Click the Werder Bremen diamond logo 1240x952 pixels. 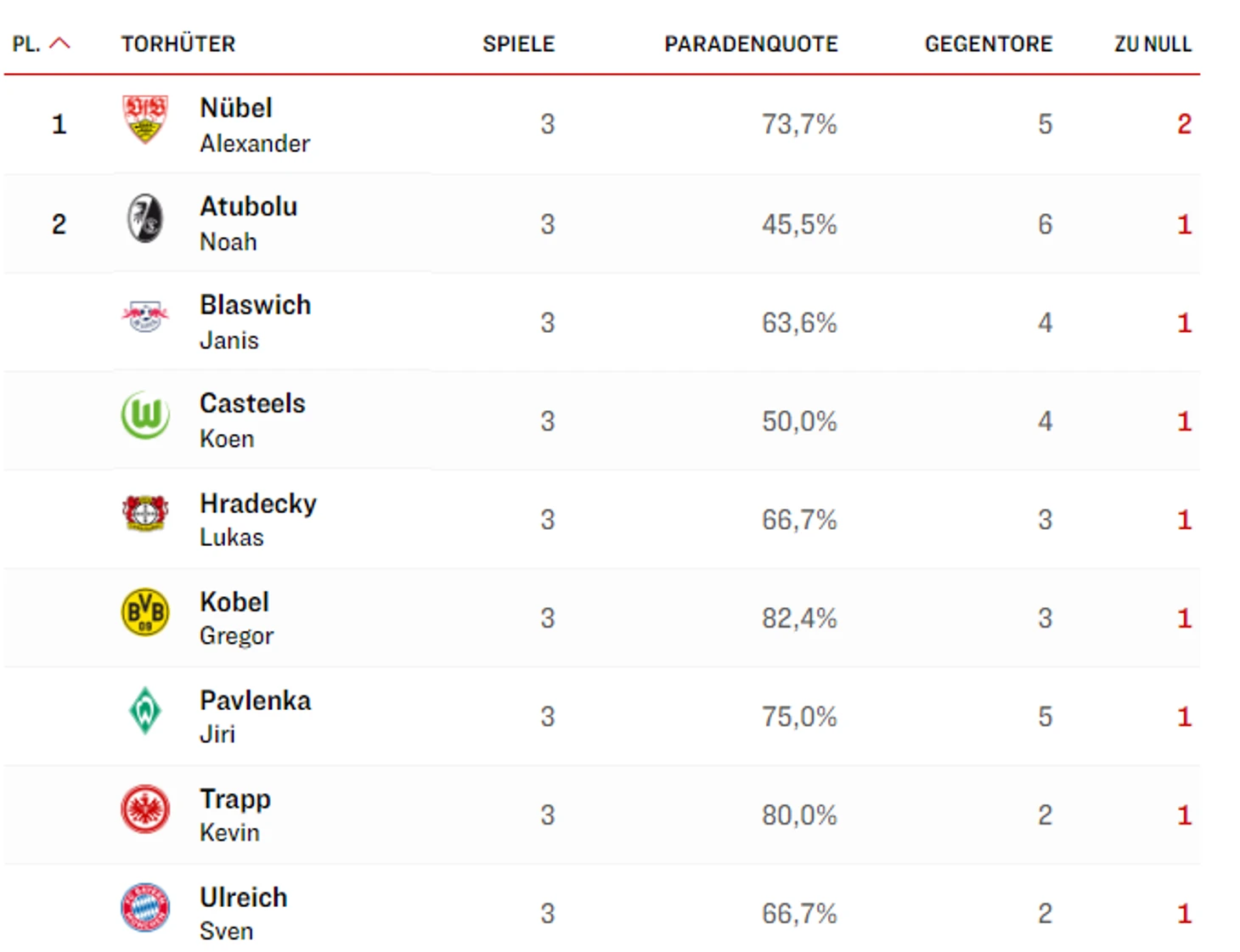pyautogui.click(x=145, y=711)
